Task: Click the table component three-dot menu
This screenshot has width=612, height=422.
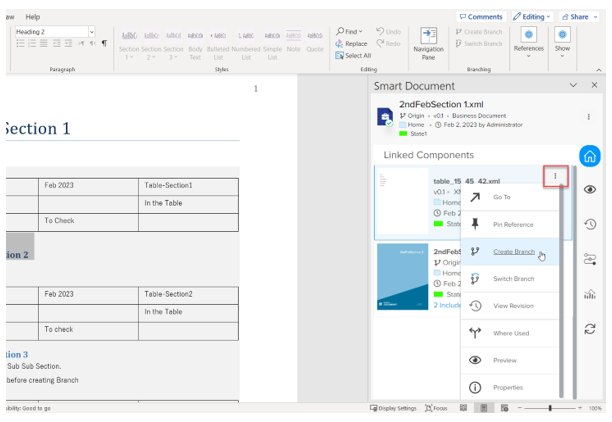Action: tap(555, 176)
